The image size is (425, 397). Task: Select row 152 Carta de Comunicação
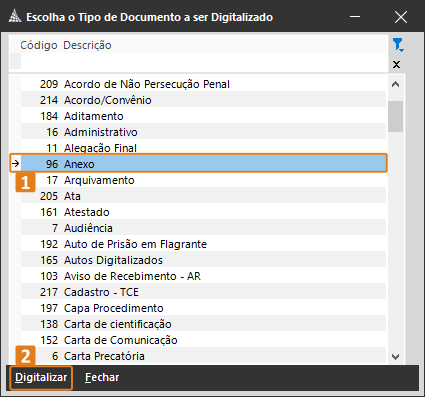click(203, 340)
